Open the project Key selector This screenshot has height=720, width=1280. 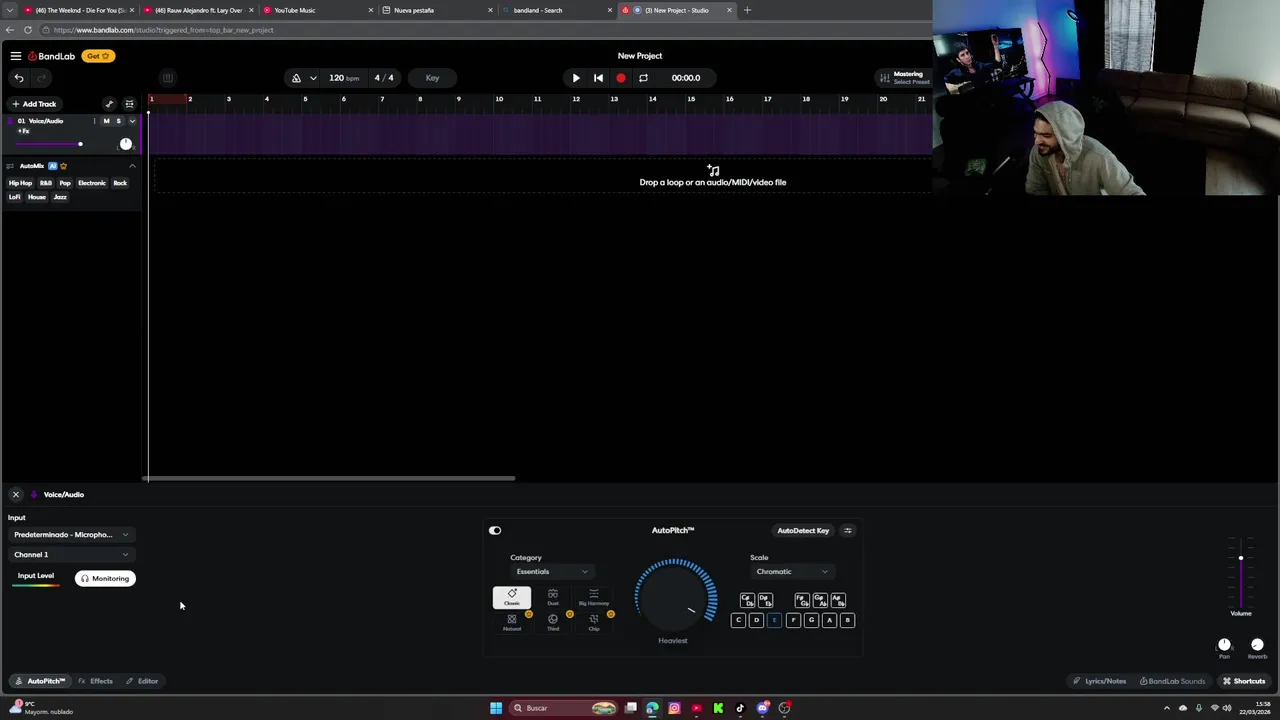click(432, 78)
